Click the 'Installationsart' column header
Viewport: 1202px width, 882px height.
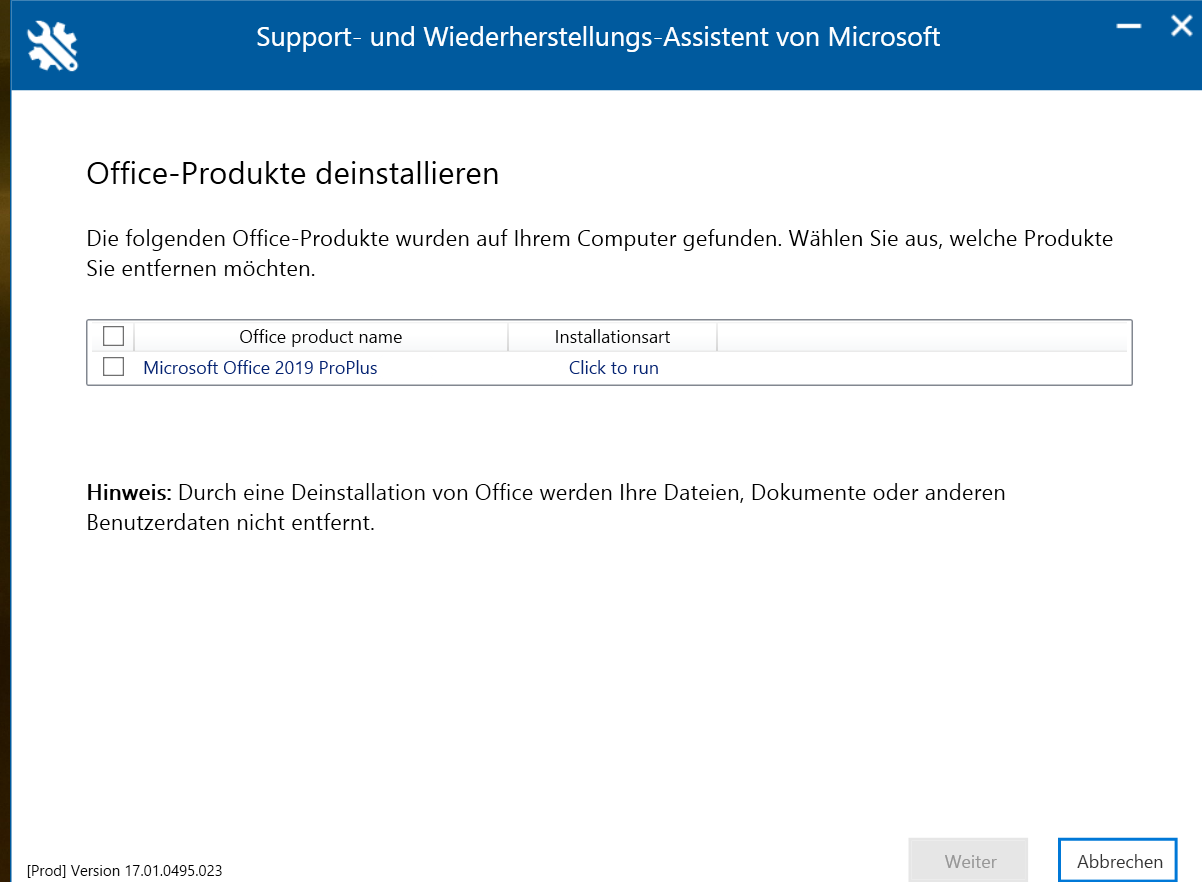(x=612, y=337)
